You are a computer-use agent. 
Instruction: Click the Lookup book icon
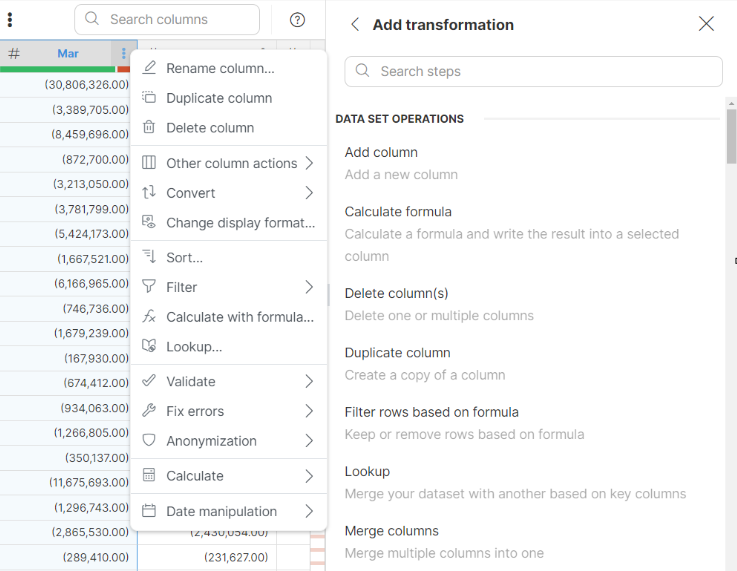point(149,346)
